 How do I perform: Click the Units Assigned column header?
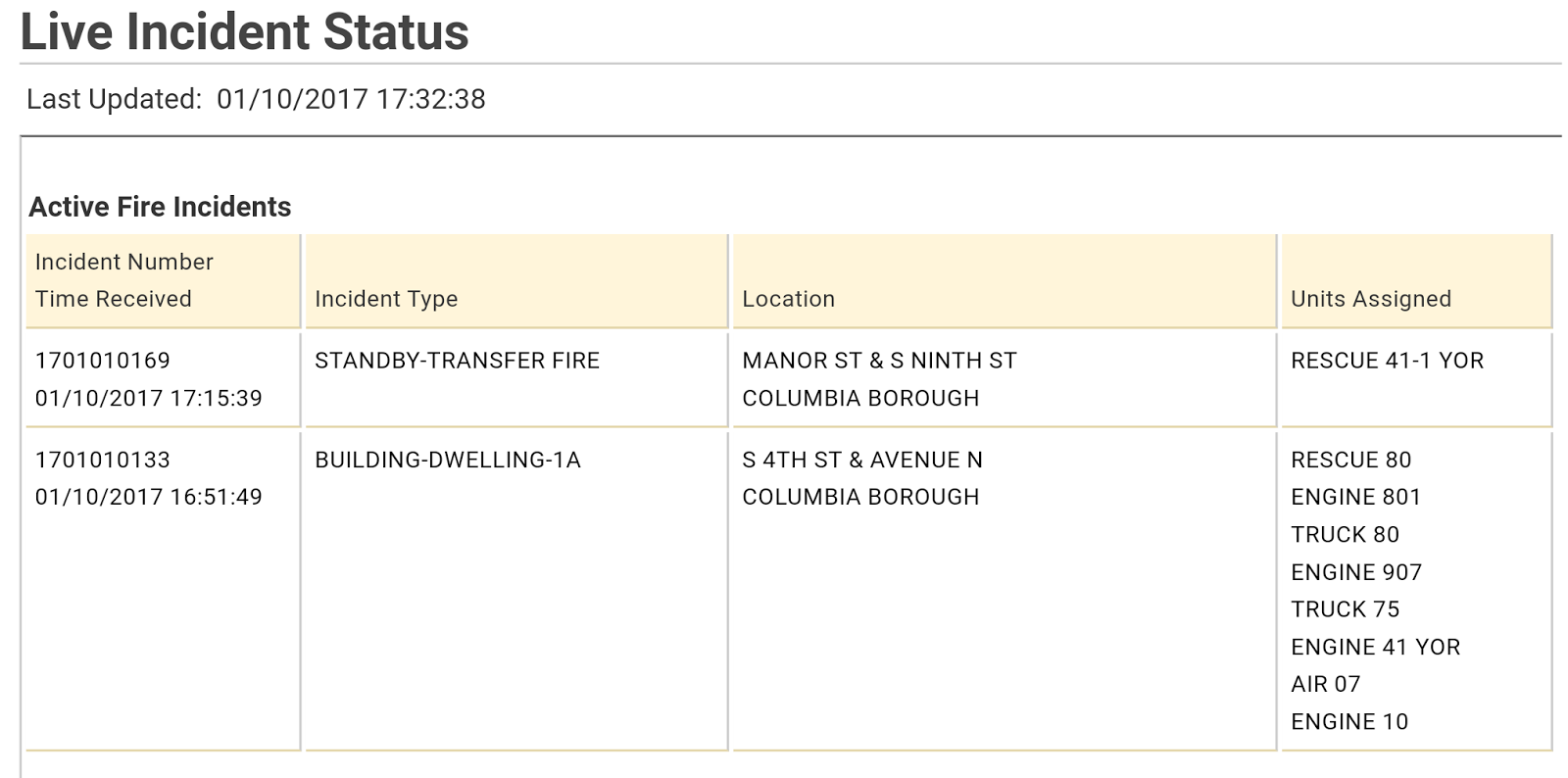click(x=1371, y=299)
